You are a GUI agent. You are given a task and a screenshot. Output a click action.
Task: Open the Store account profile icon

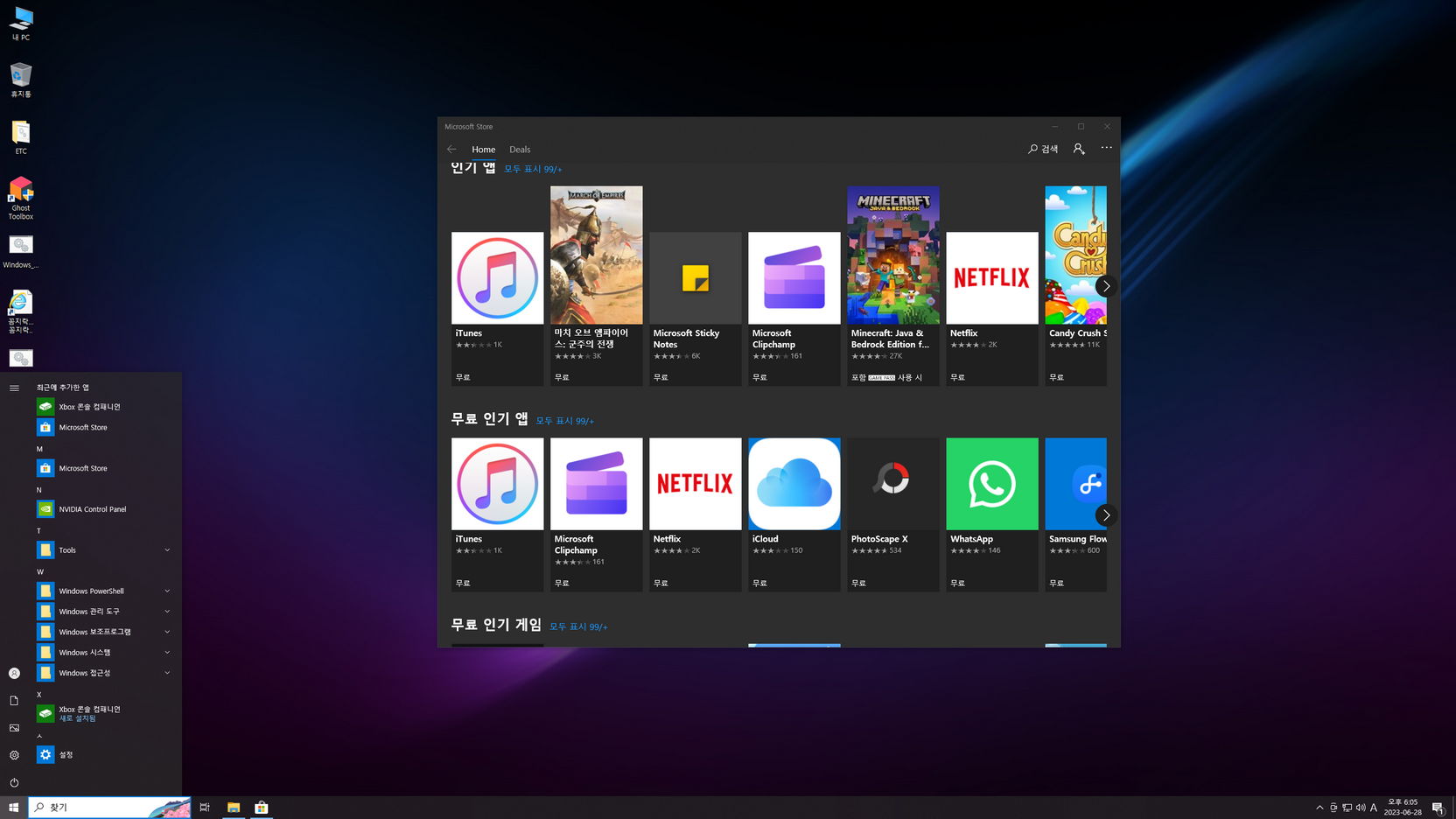pyautogui.click(x=1079, y=149)
